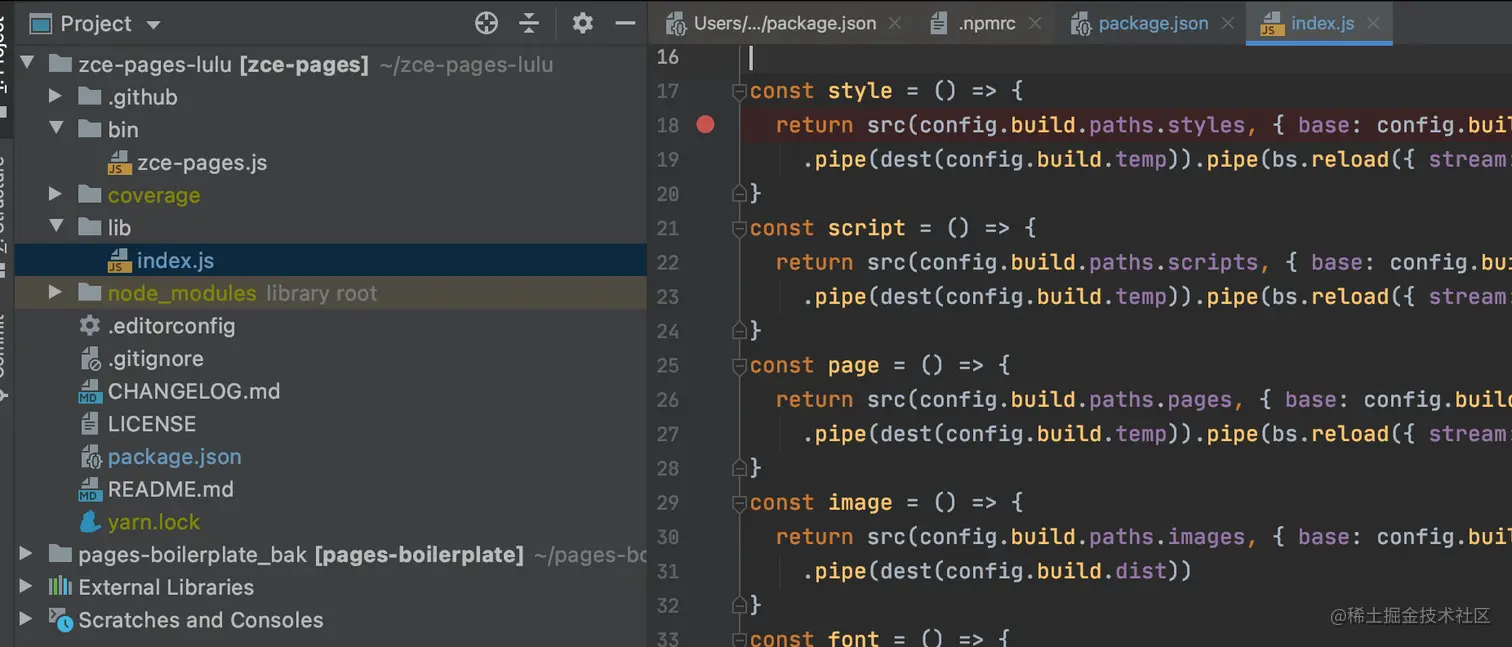Click the locate/select opened file crosshair icon

pos(486,23)
